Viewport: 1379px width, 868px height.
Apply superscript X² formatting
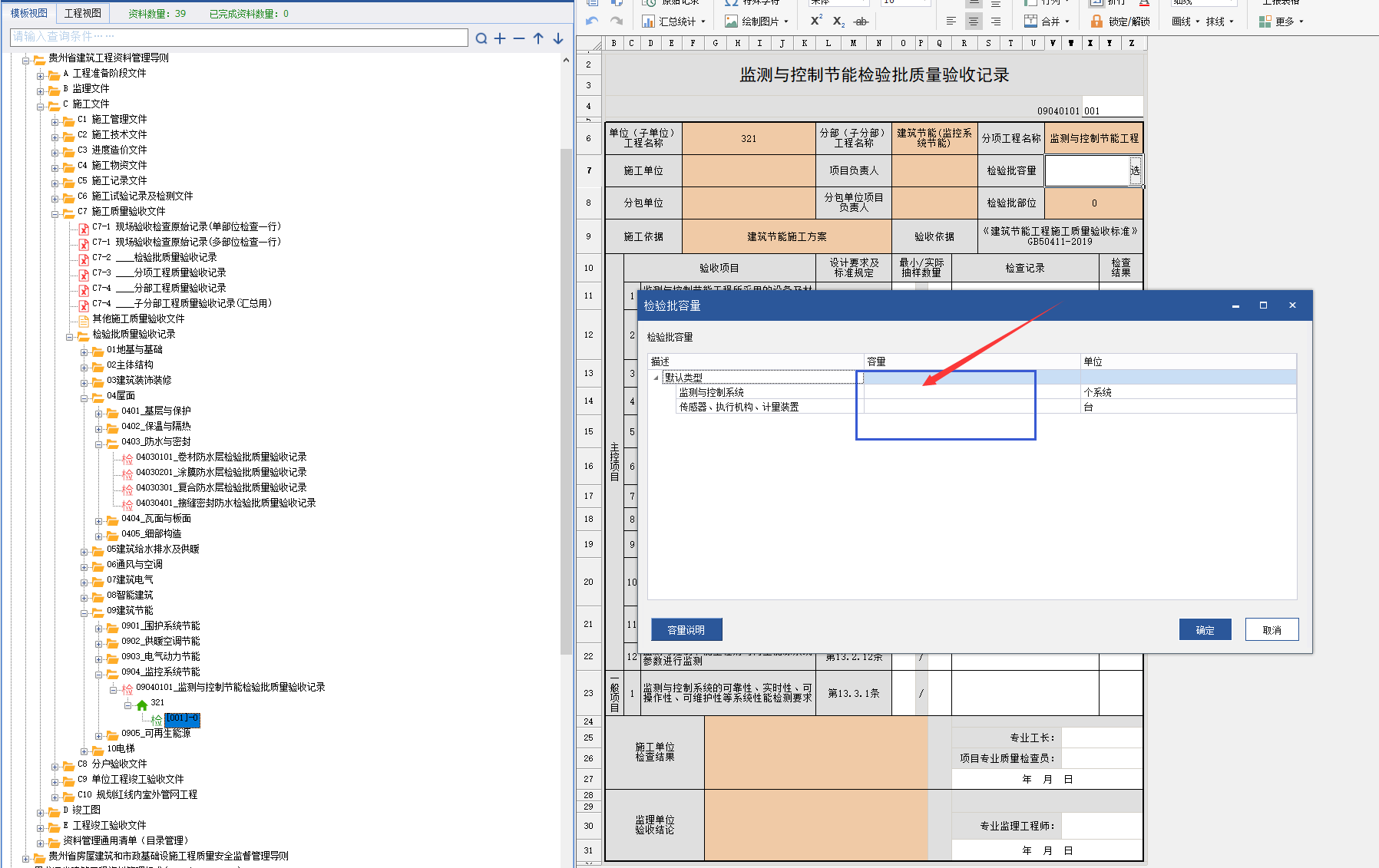pos(816,21)
